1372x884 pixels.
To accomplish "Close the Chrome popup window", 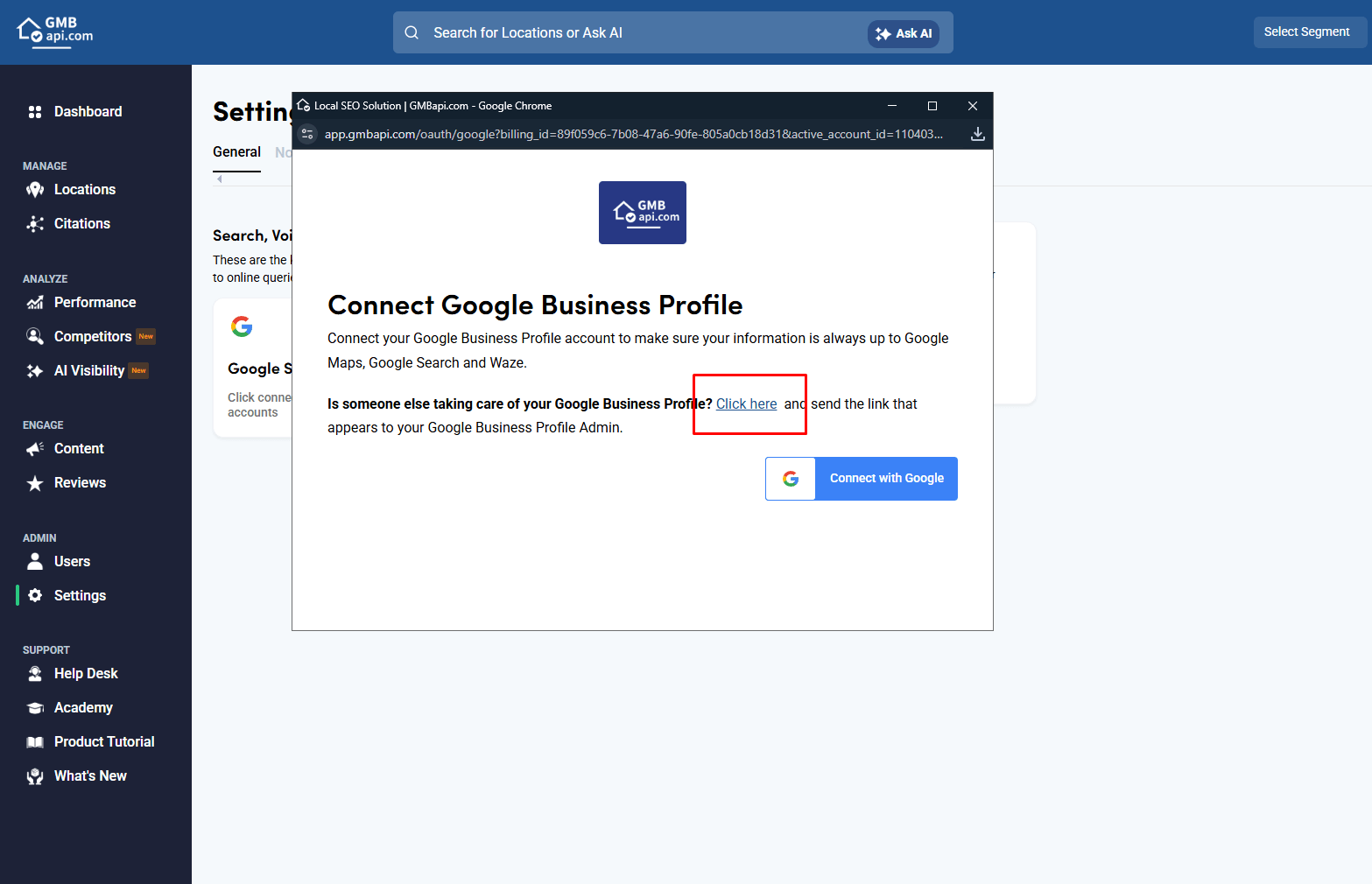I will coord(973,106).
